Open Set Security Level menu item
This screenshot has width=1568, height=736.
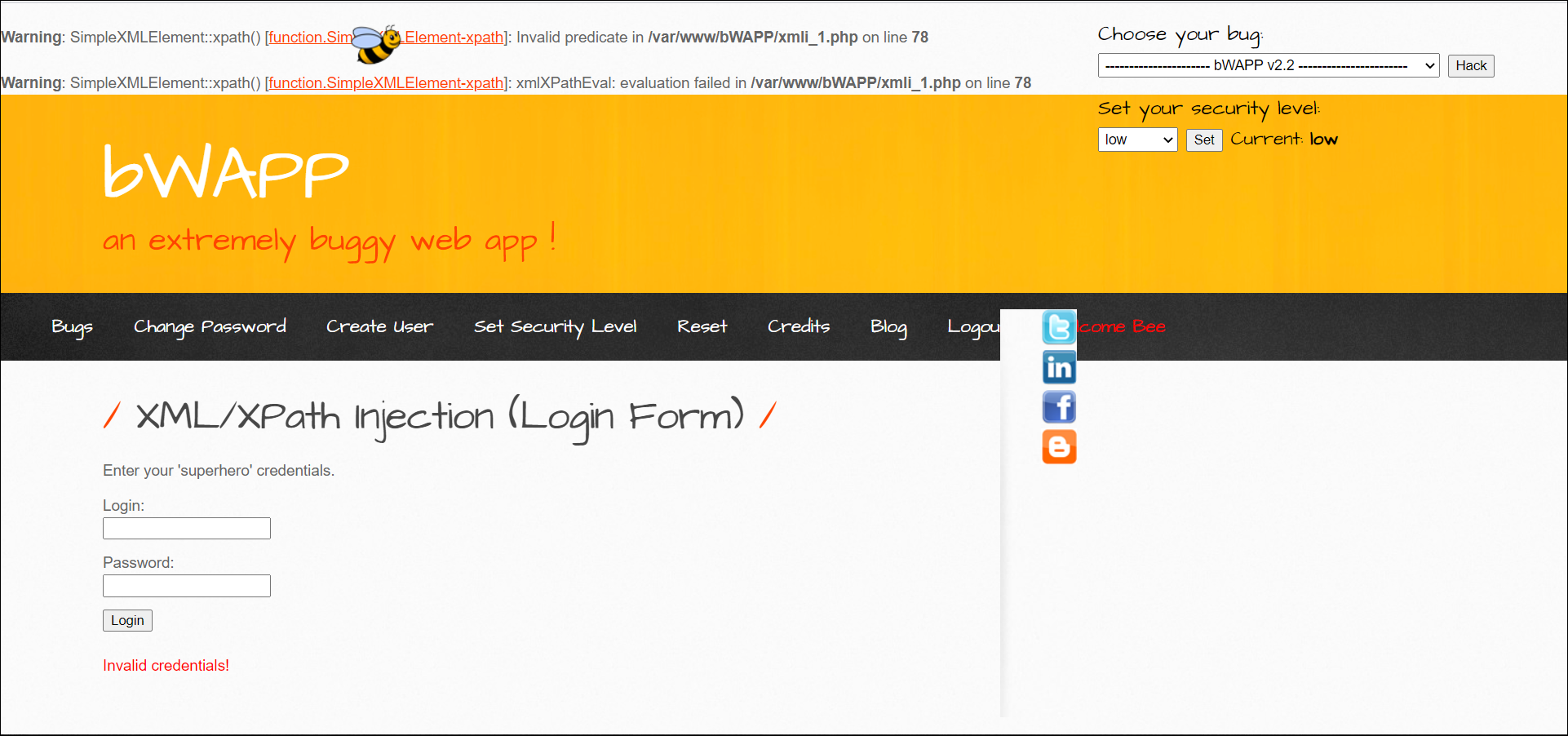555,326
